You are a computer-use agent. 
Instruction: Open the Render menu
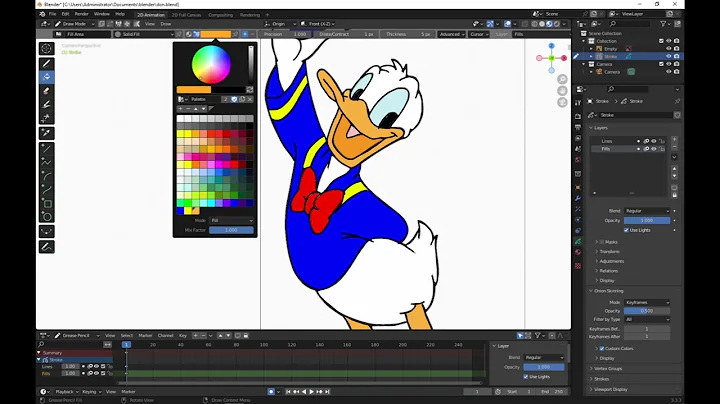click(x=81, y=14)
